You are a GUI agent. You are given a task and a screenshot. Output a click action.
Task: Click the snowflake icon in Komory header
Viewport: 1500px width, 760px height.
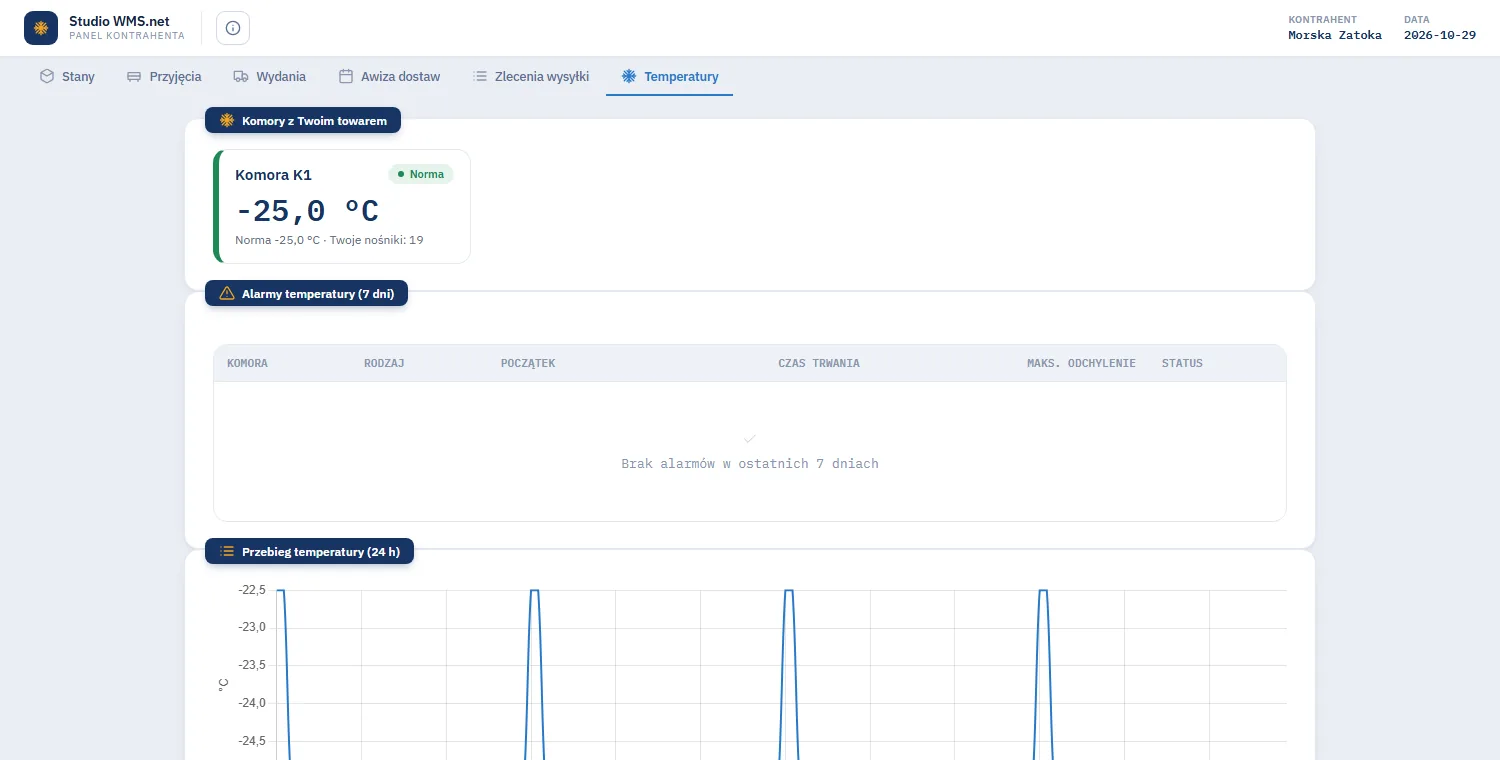click(x=227, y=120)
